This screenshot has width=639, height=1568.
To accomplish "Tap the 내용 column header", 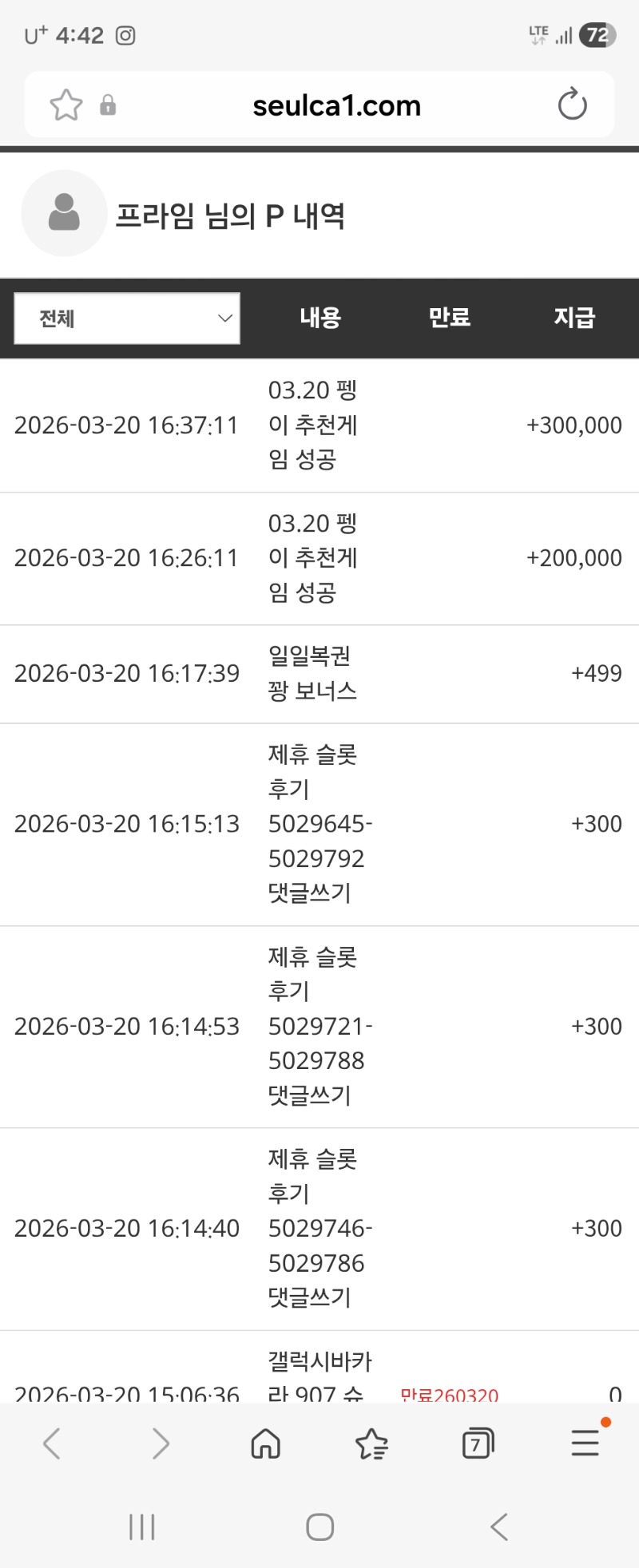I will tap(320, 318).
